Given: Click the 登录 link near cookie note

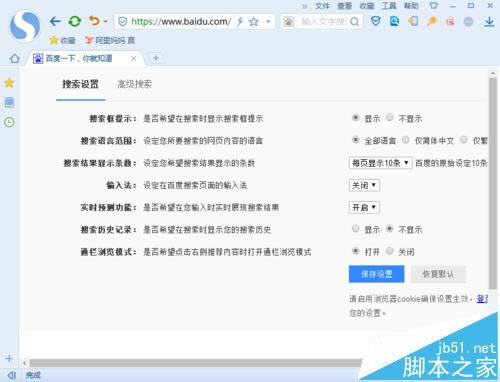Looking at the screenshot, I should click(482, 299).
